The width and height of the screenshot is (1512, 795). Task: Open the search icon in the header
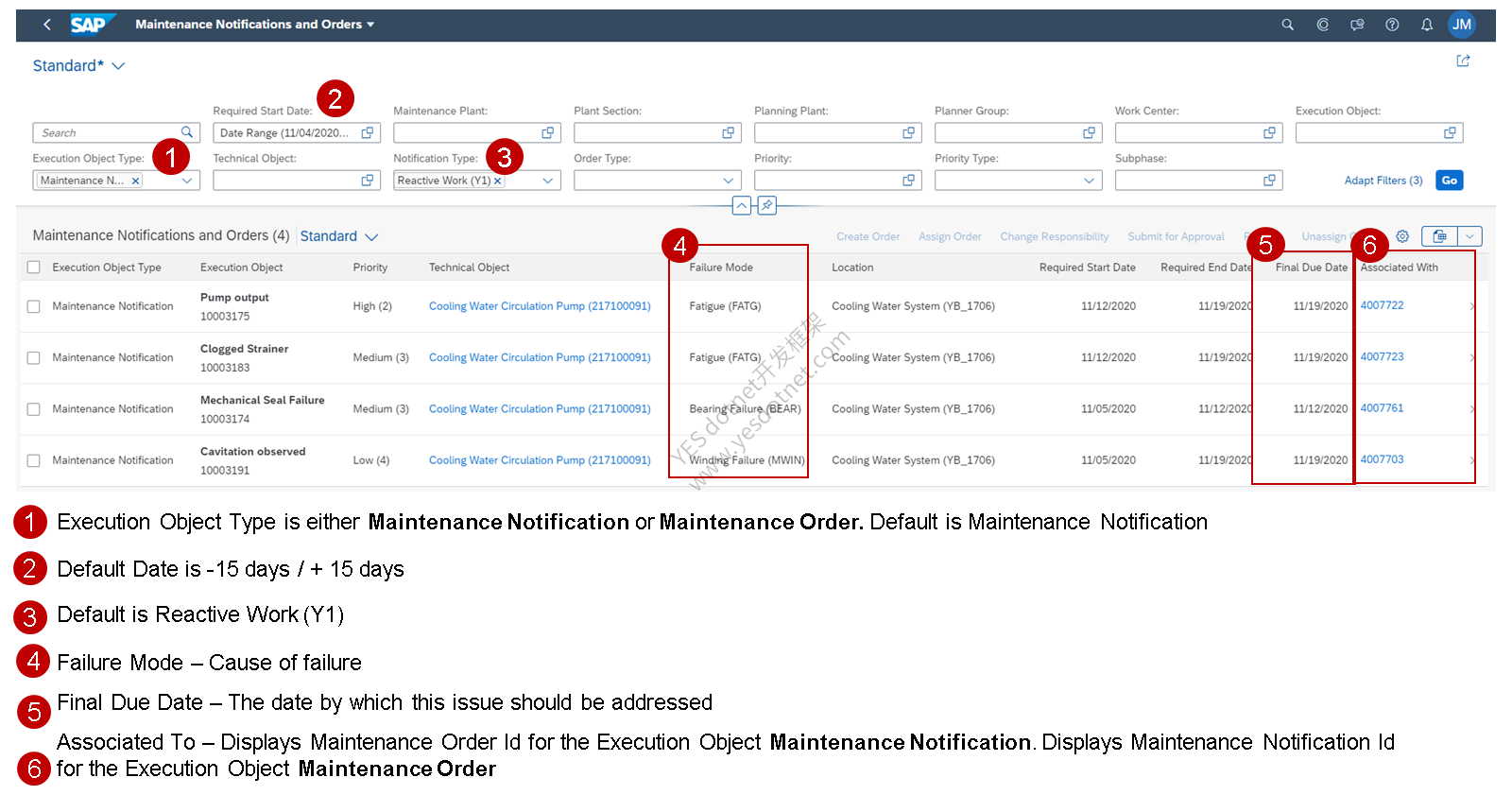1287,25
